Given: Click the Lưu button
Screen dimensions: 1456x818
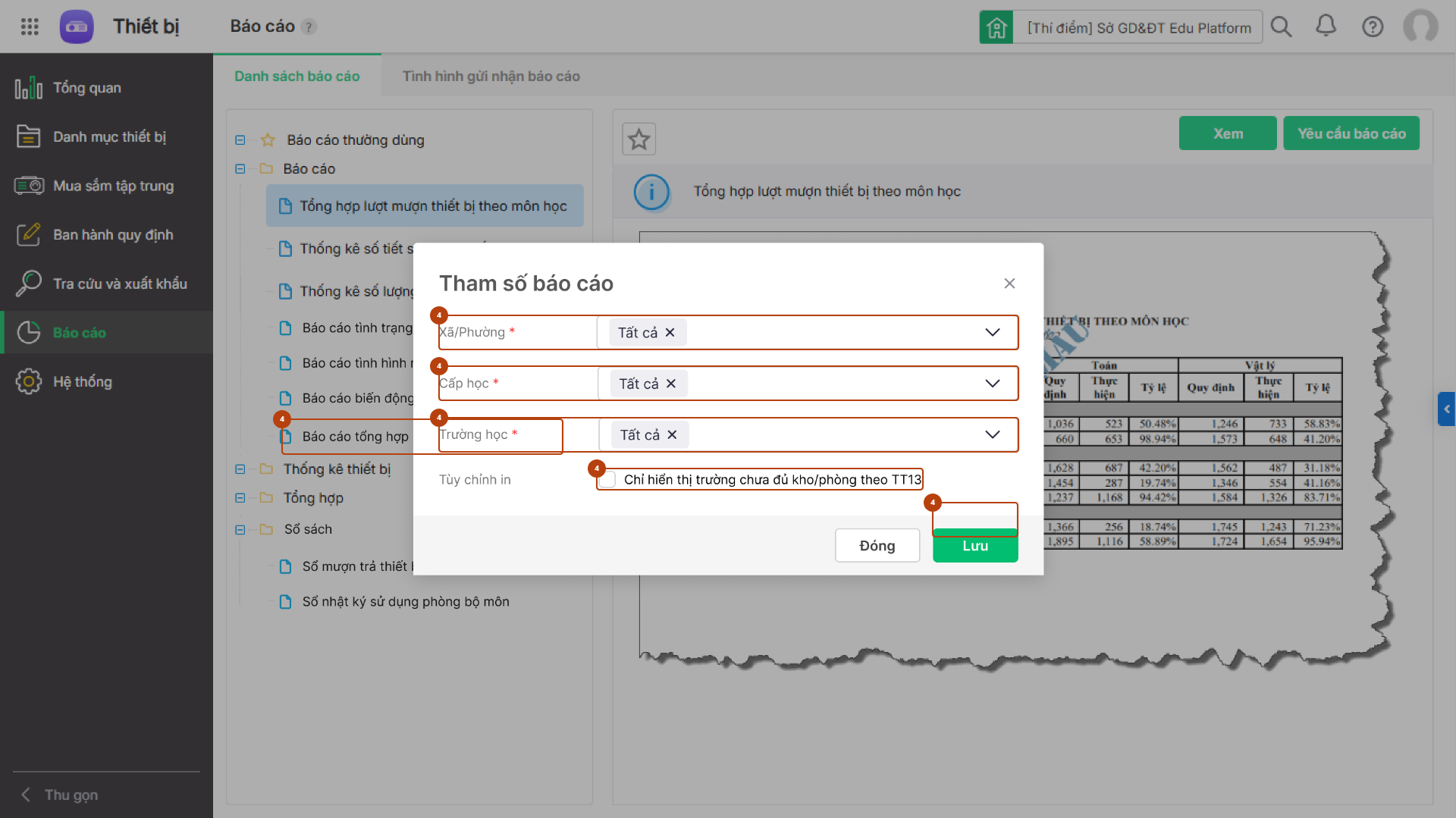Looking at the screenshot, I should coord(975,546).
